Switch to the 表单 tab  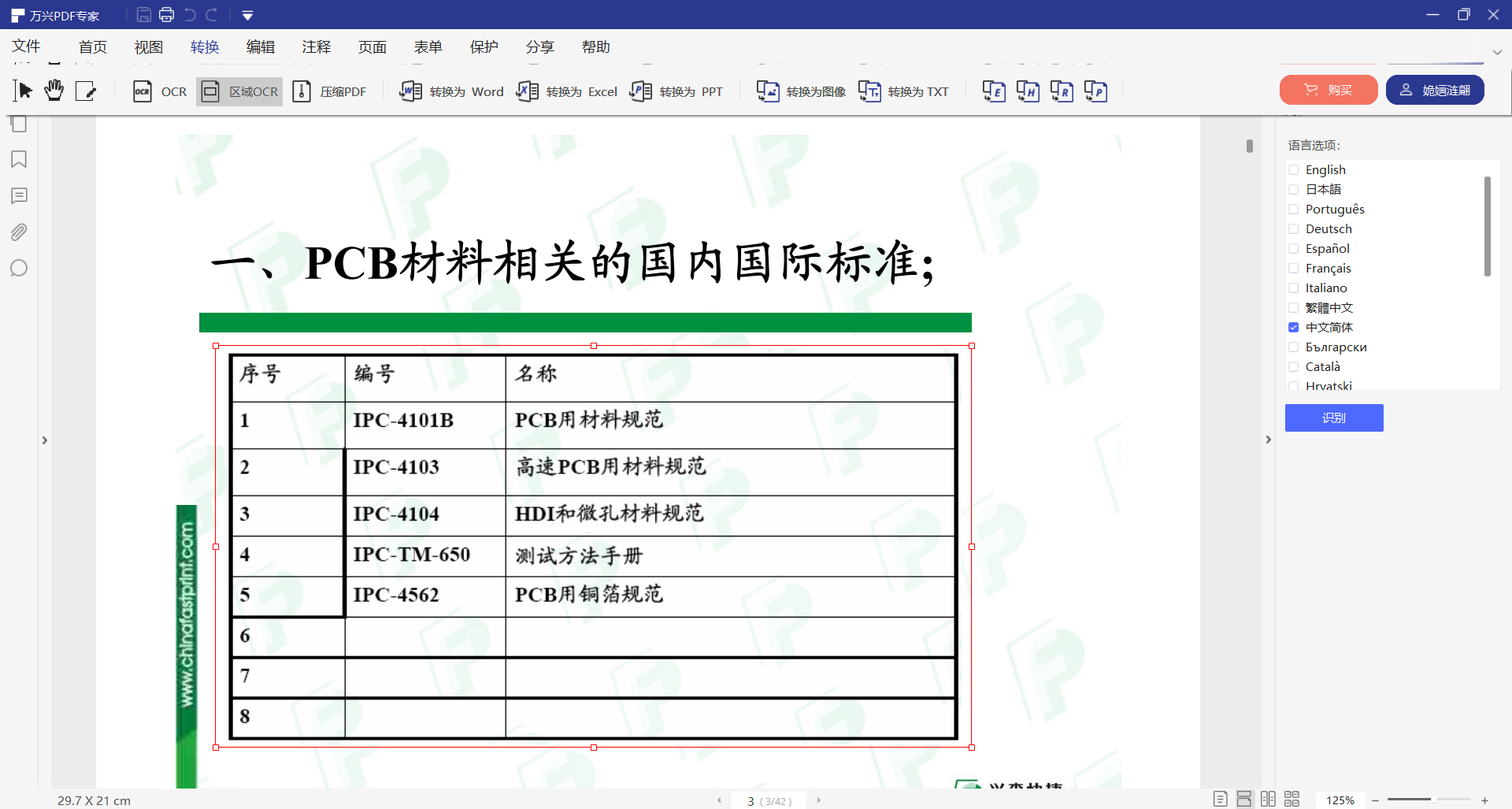[428, 47]
